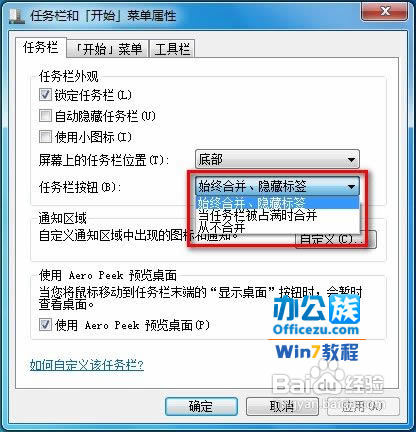The width and height of the screenshot is (416, 432).
Task: Uncheck 使用 Aero Peek 预览桌面
Action: pyautogui.click(x=45, y=324)
